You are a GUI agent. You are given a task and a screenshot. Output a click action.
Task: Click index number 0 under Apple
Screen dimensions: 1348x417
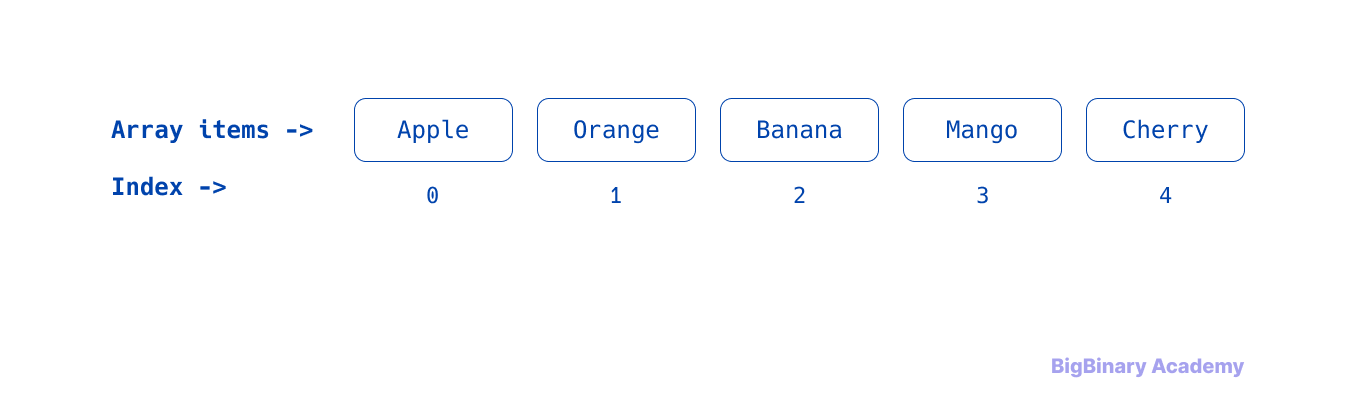tap(432, 196)
